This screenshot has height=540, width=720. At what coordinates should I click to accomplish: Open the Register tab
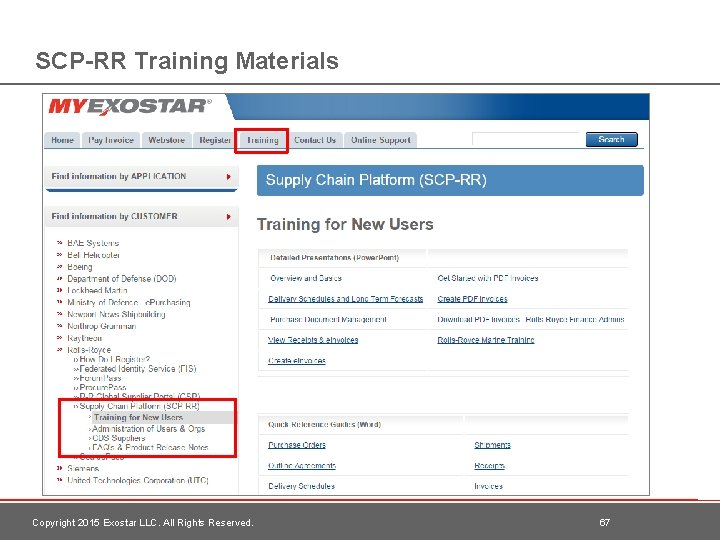tap(214, 140)
